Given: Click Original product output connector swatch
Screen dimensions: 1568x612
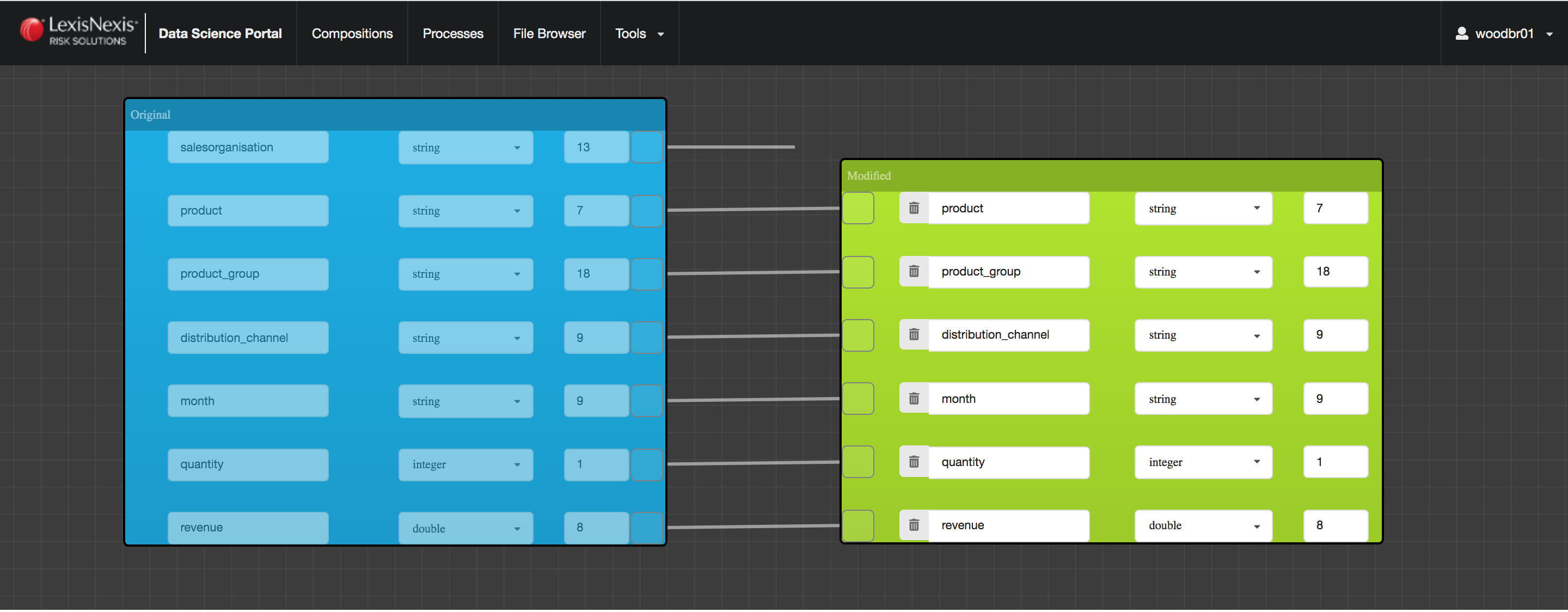Looking at the screenshot, I should coord(646,211).
